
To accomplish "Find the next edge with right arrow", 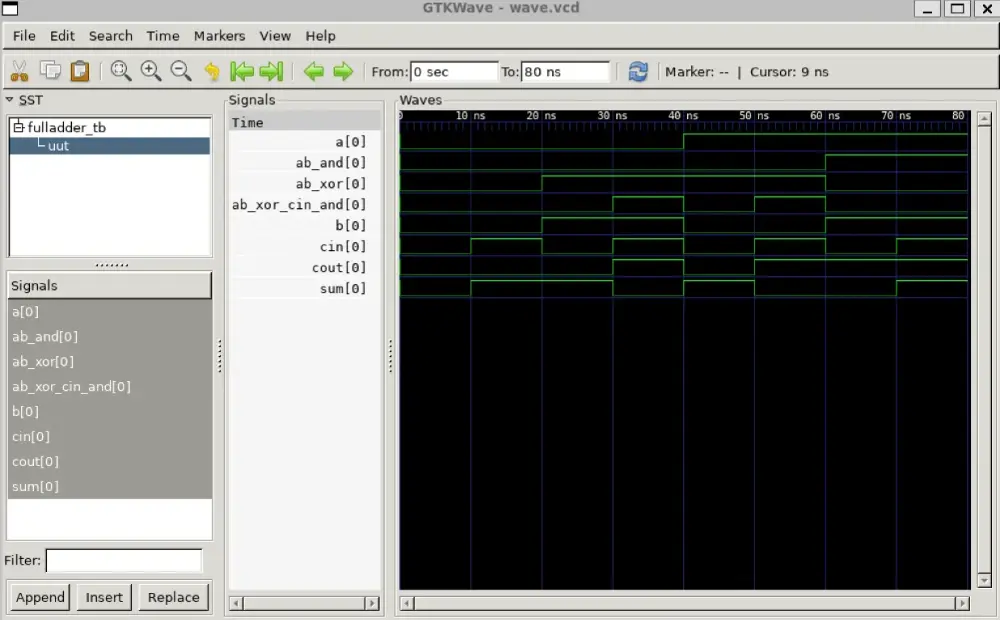I will coord(343,71).
